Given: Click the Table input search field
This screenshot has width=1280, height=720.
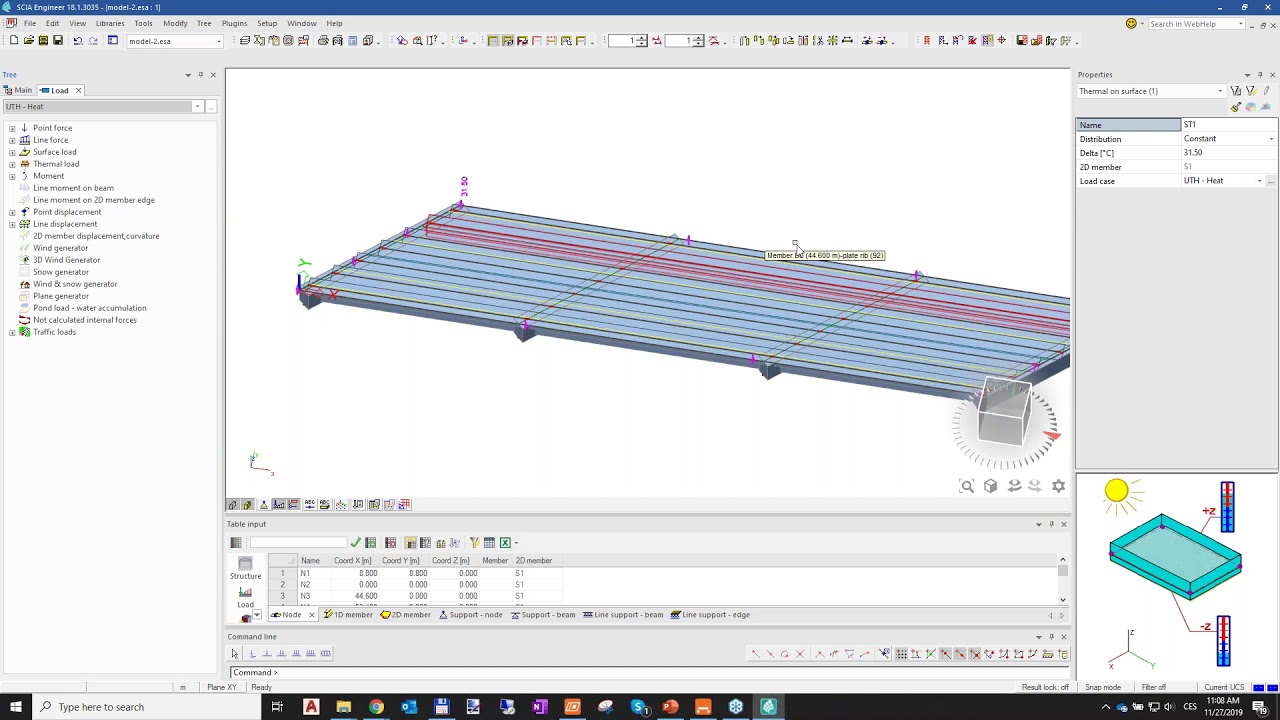Looking at the screenshot, I should coord(297,543).
